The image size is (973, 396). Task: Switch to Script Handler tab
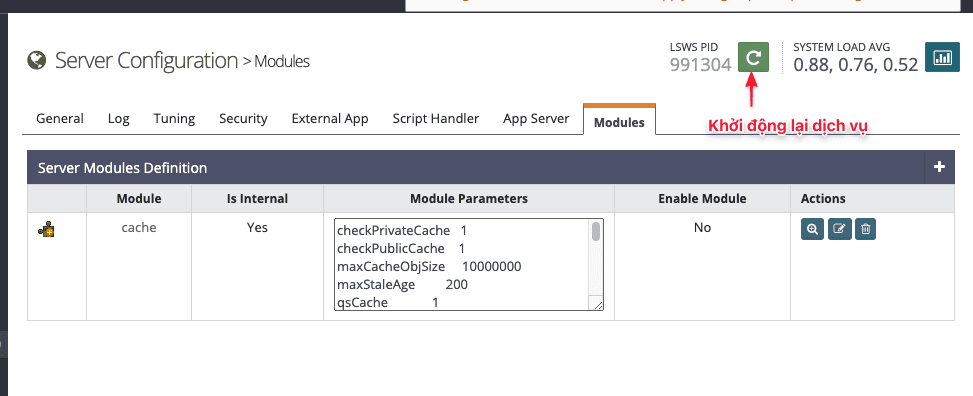pos(436,119)
